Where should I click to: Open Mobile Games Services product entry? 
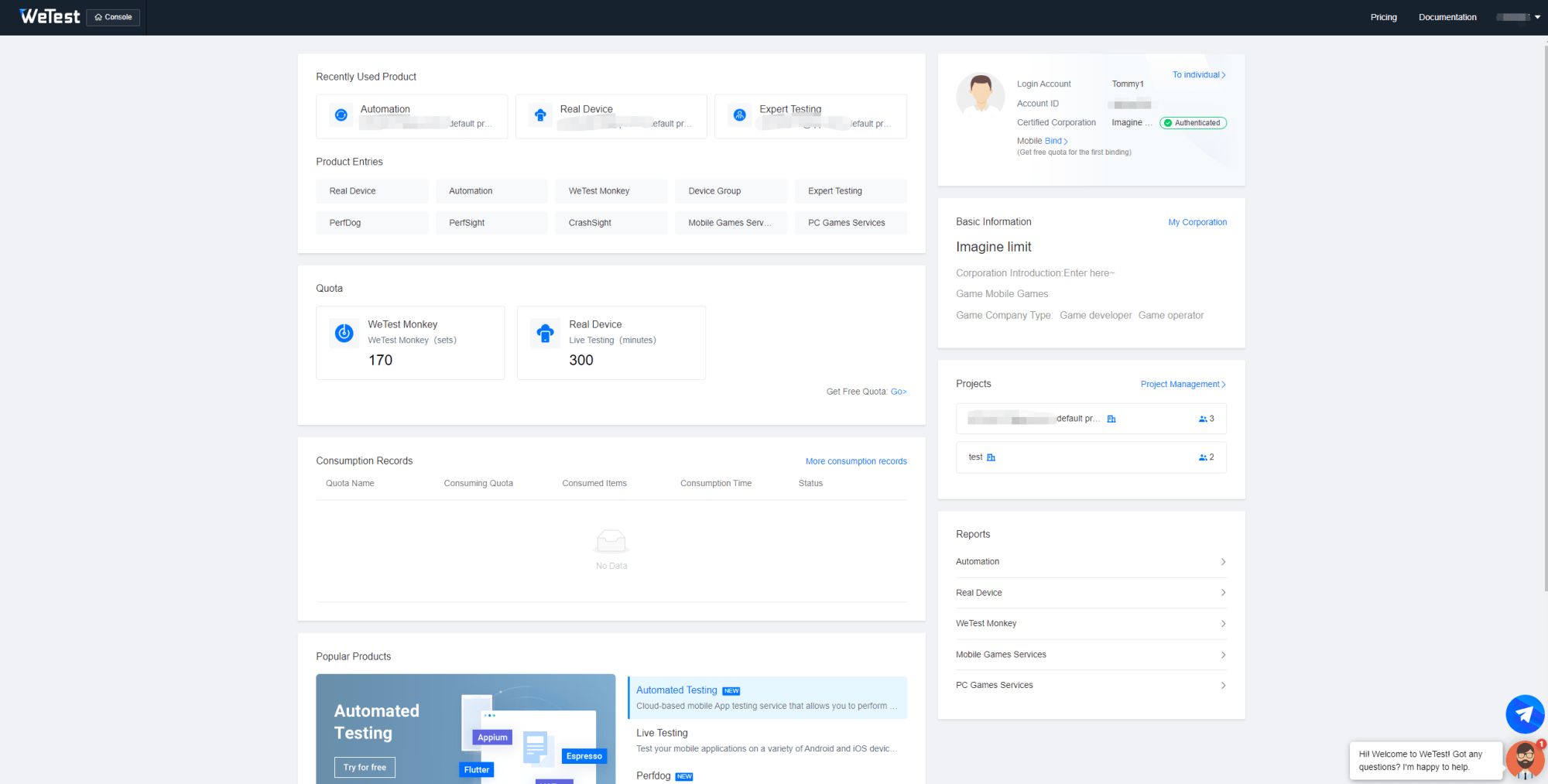pos(731,223)
